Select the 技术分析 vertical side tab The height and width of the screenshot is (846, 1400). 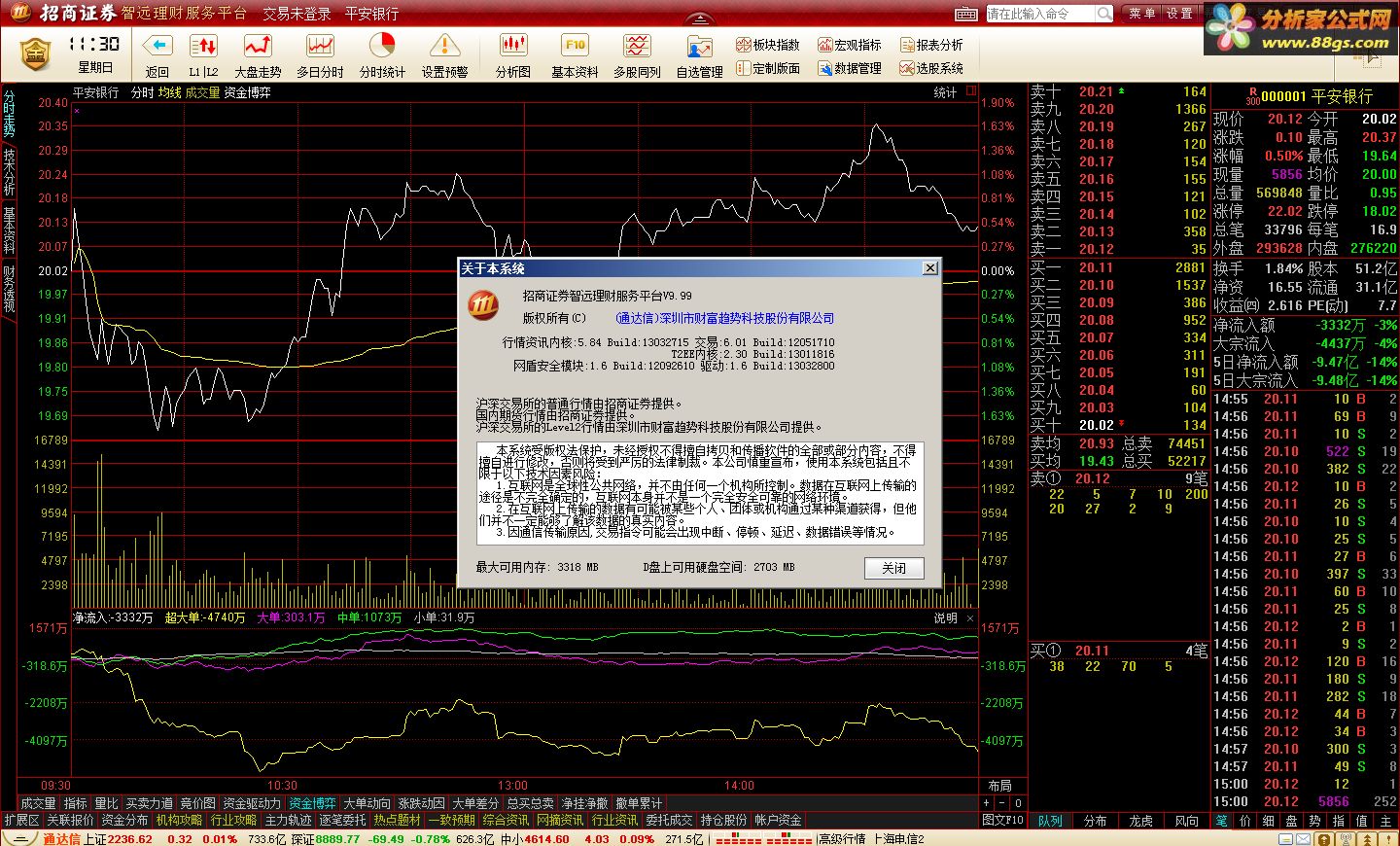pos(9,172)
